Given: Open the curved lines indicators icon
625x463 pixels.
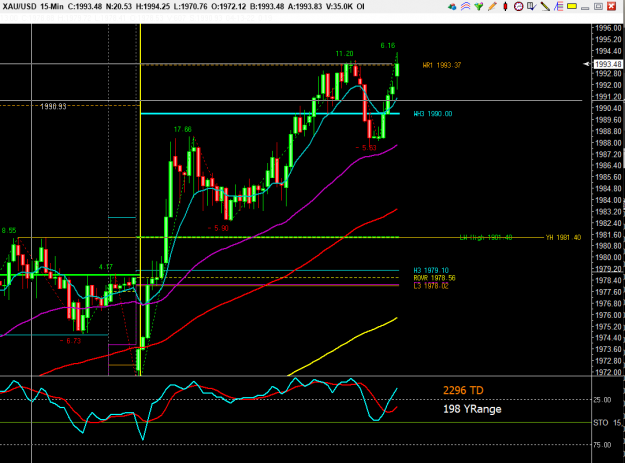Looking at the screenshot, I should (x=465, y=6).
